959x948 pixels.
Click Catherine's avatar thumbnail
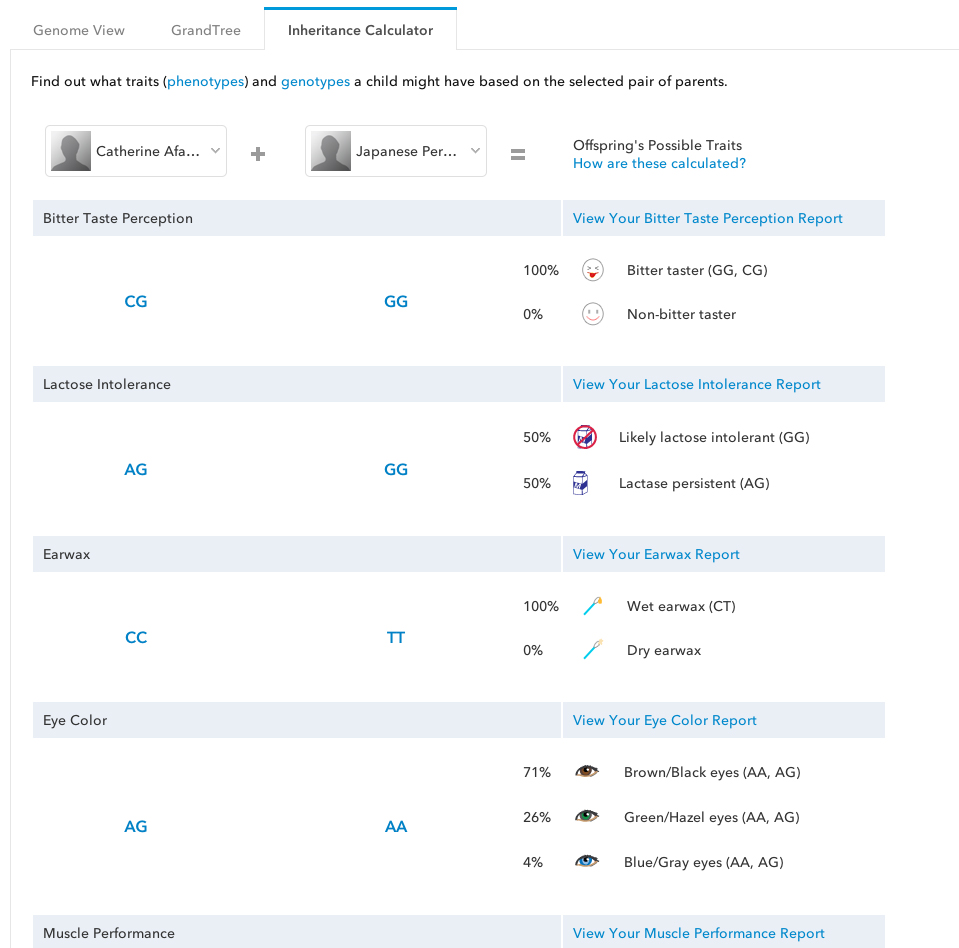click(x=69, y=151)
